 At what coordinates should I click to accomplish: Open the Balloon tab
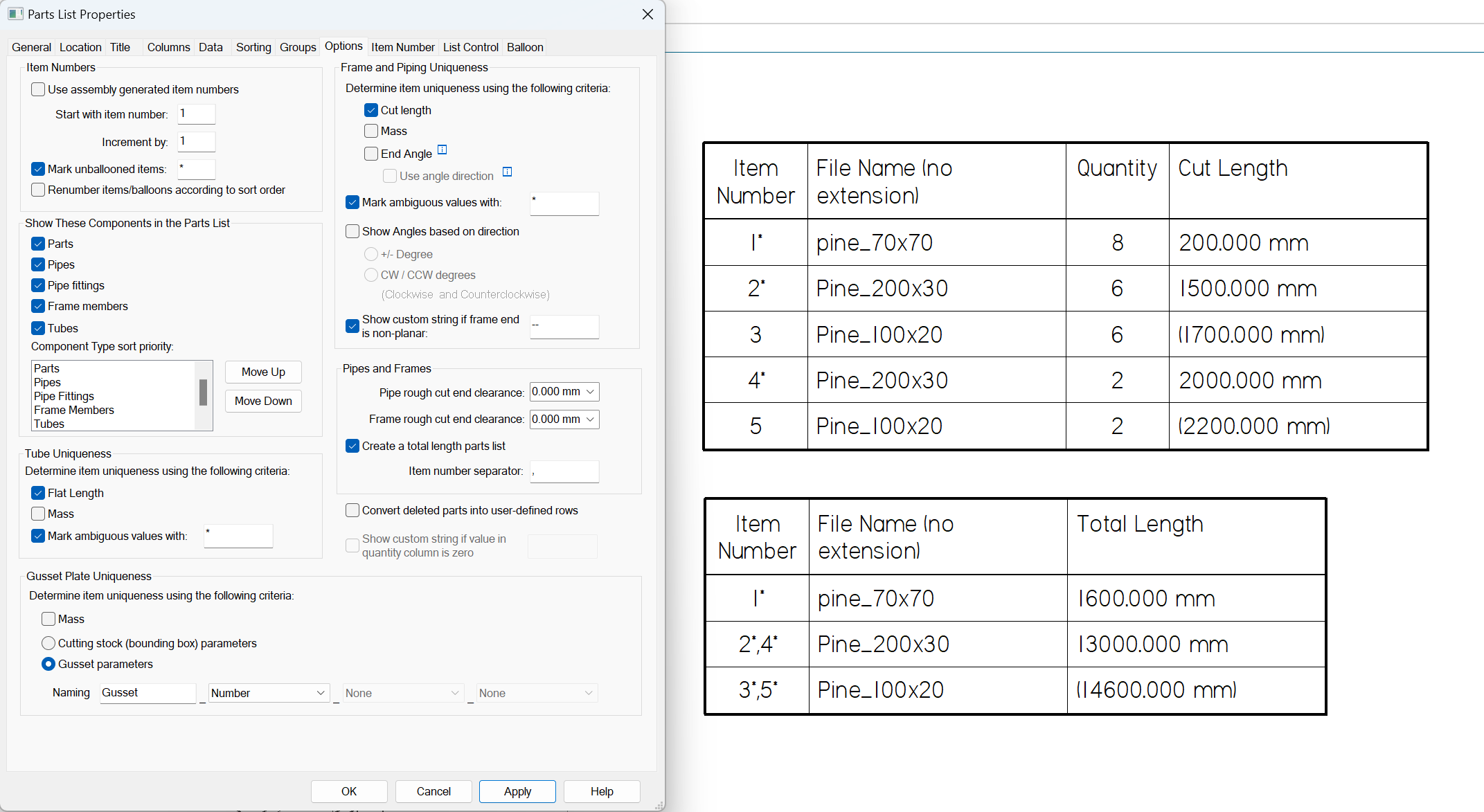click(524, 47)
